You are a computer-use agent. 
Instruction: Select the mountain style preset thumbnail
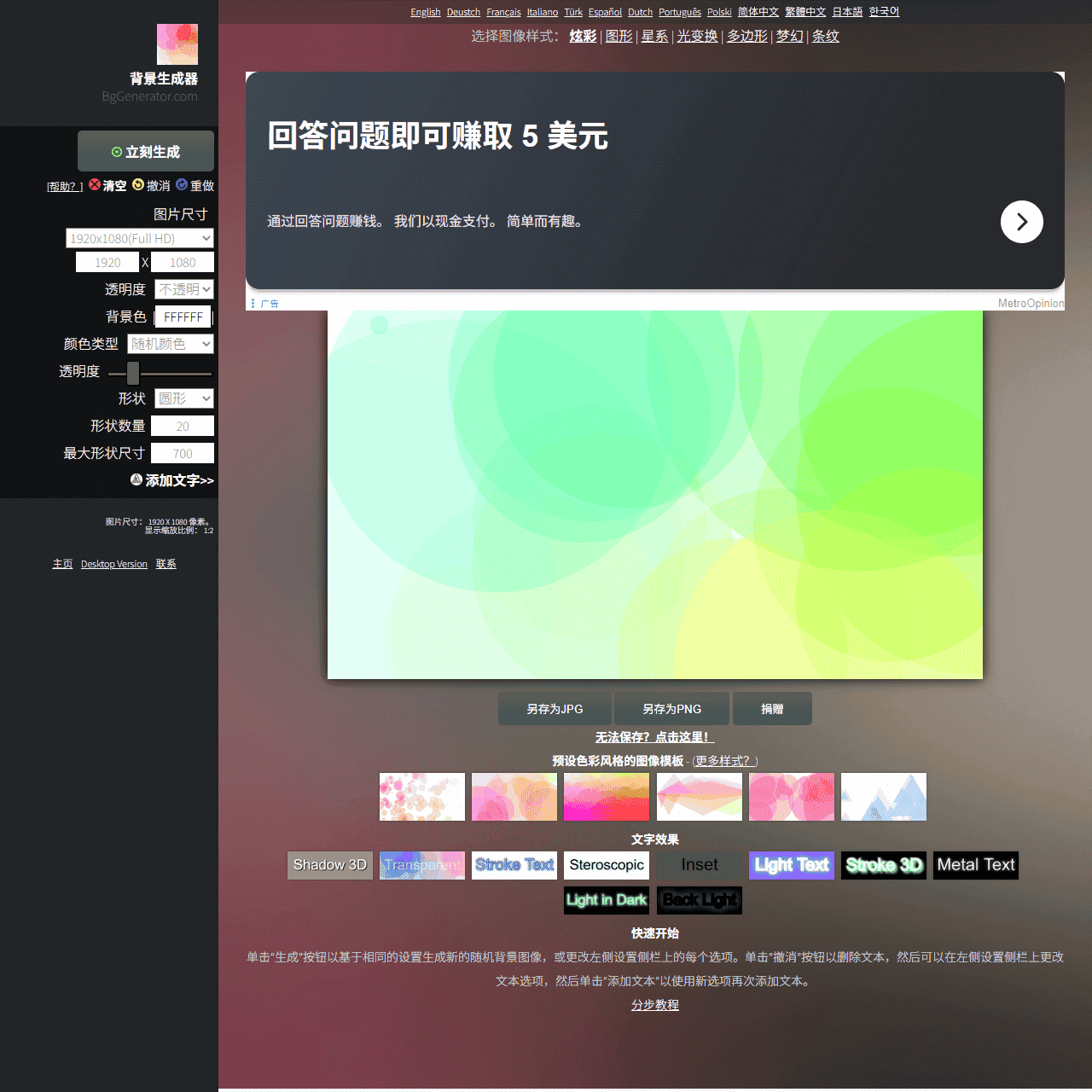(883, 797)
